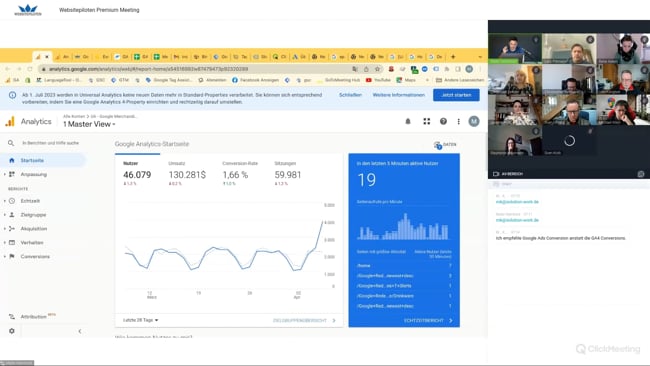This screenshot has width=650, height=366.
Task: Click the Zielgruppe person icon
Action: click(x=12, y=215)
